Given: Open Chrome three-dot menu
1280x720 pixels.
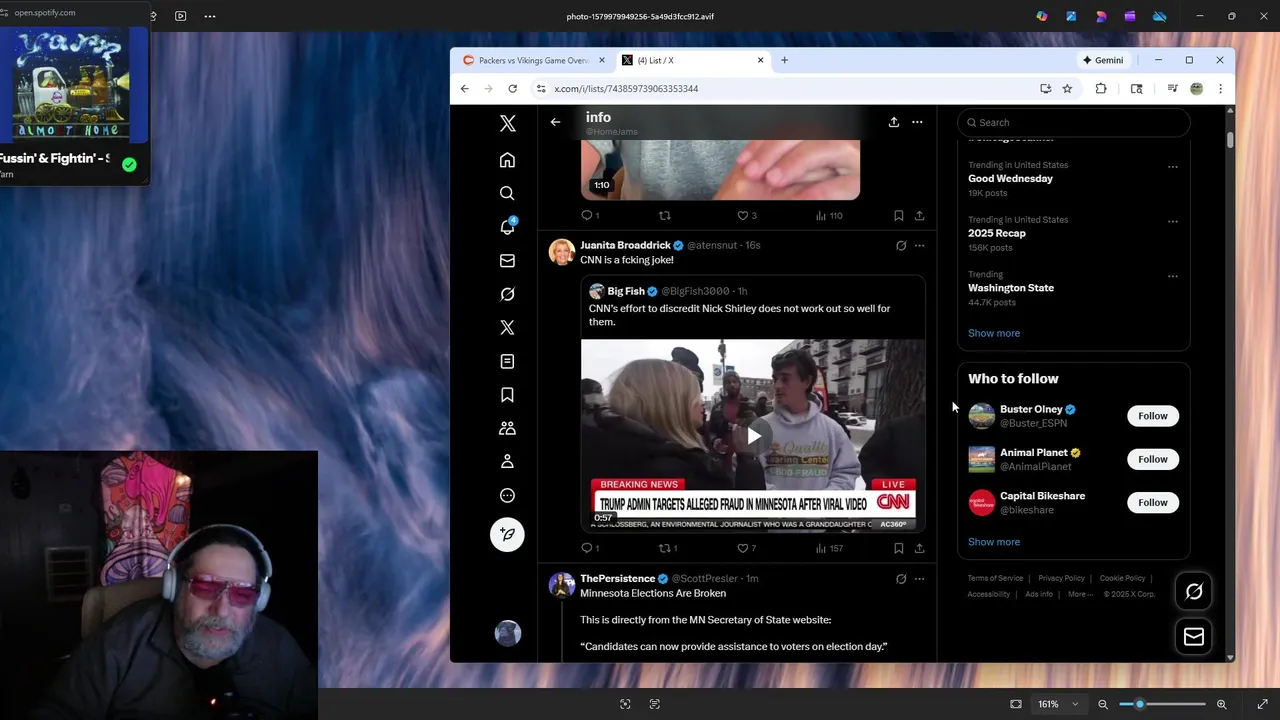Looking at the screenshot, I should tap(1220, 89).
